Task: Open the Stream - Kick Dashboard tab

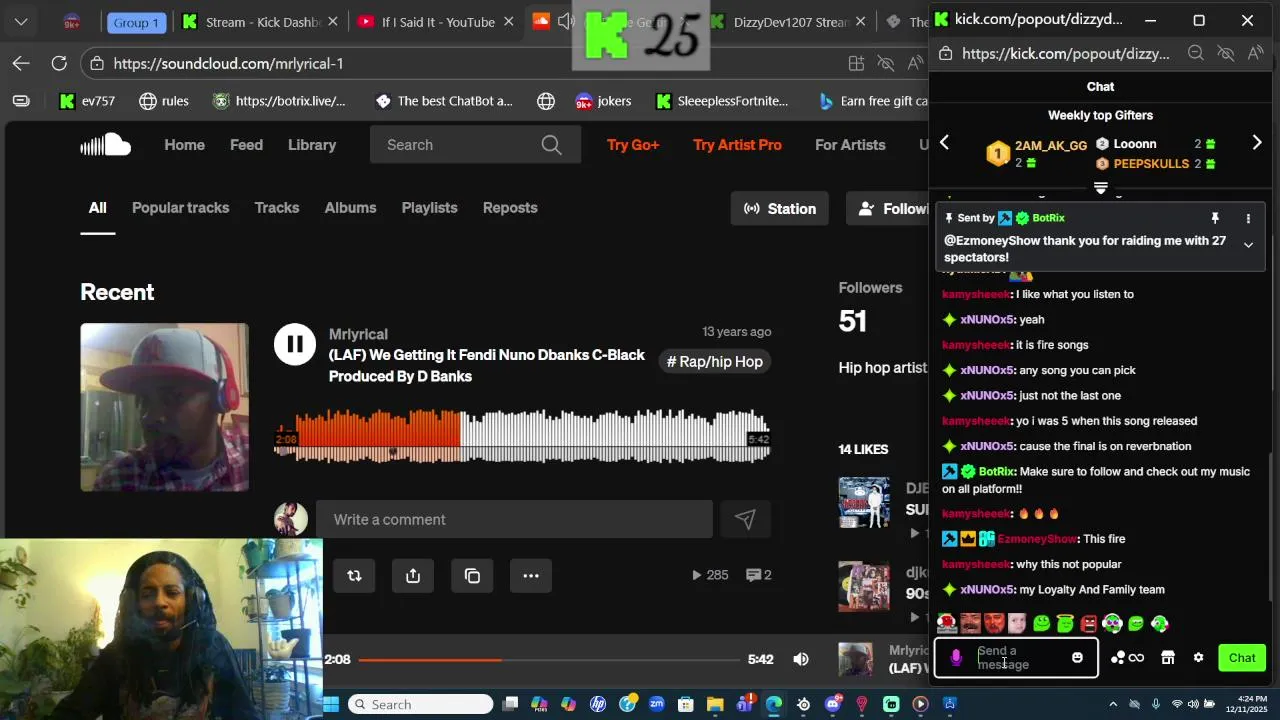Action: [x=262, y=22]
